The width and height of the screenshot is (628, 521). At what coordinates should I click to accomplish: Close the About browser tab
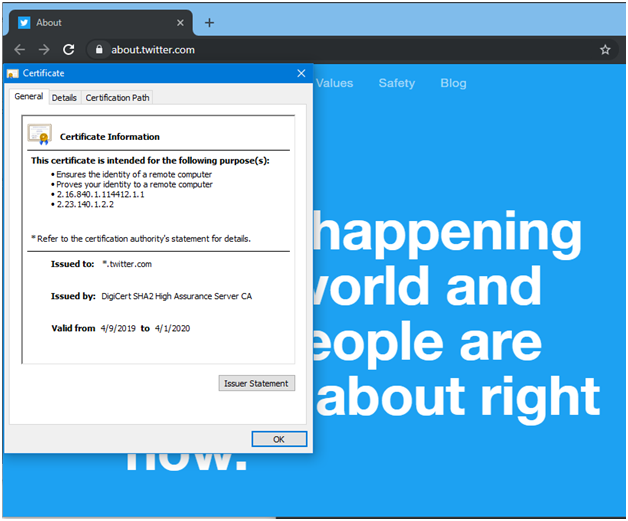pyautogui.click(x=180, y=23)
